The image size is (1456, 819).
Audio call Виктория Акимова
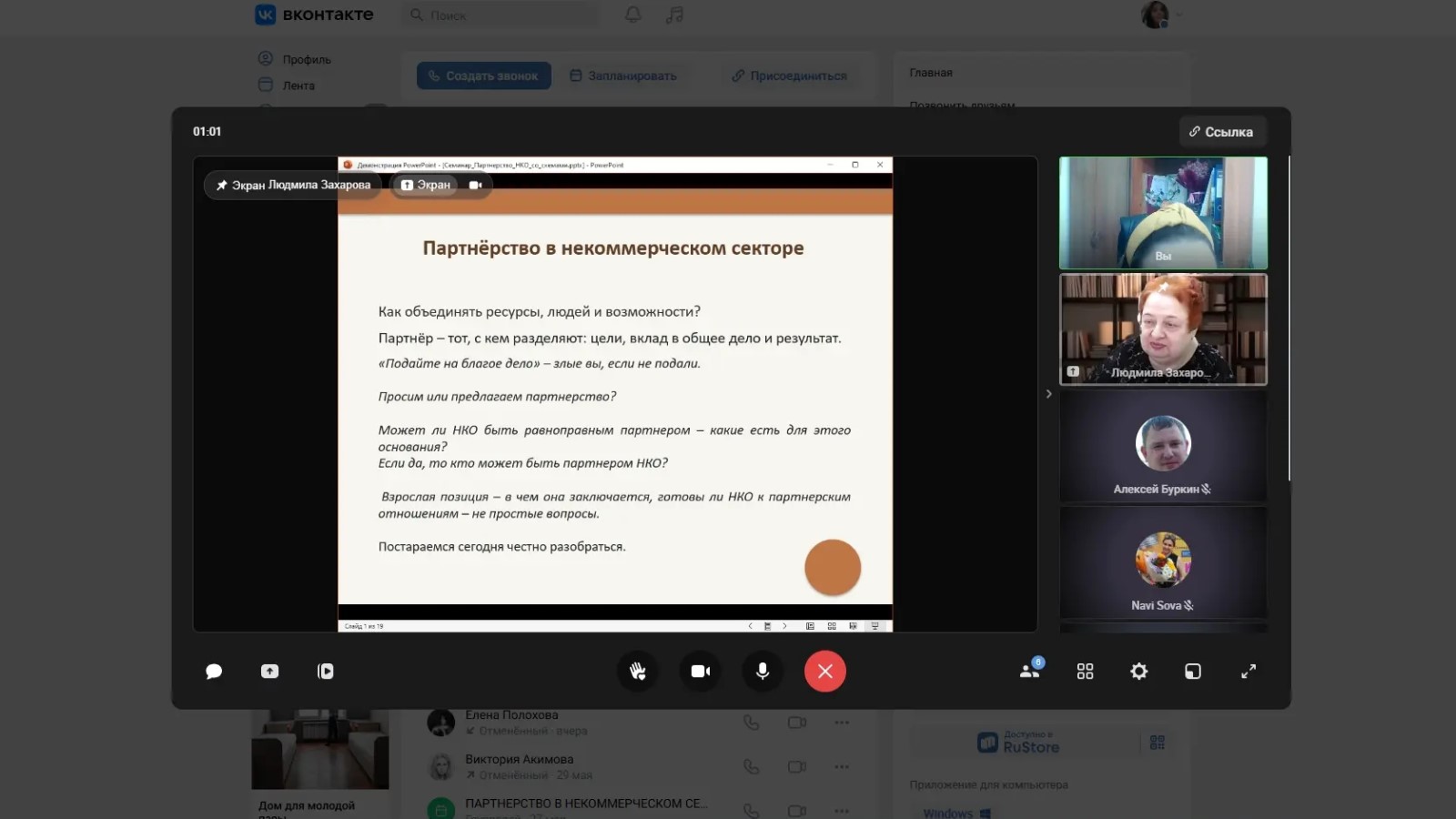751,767
